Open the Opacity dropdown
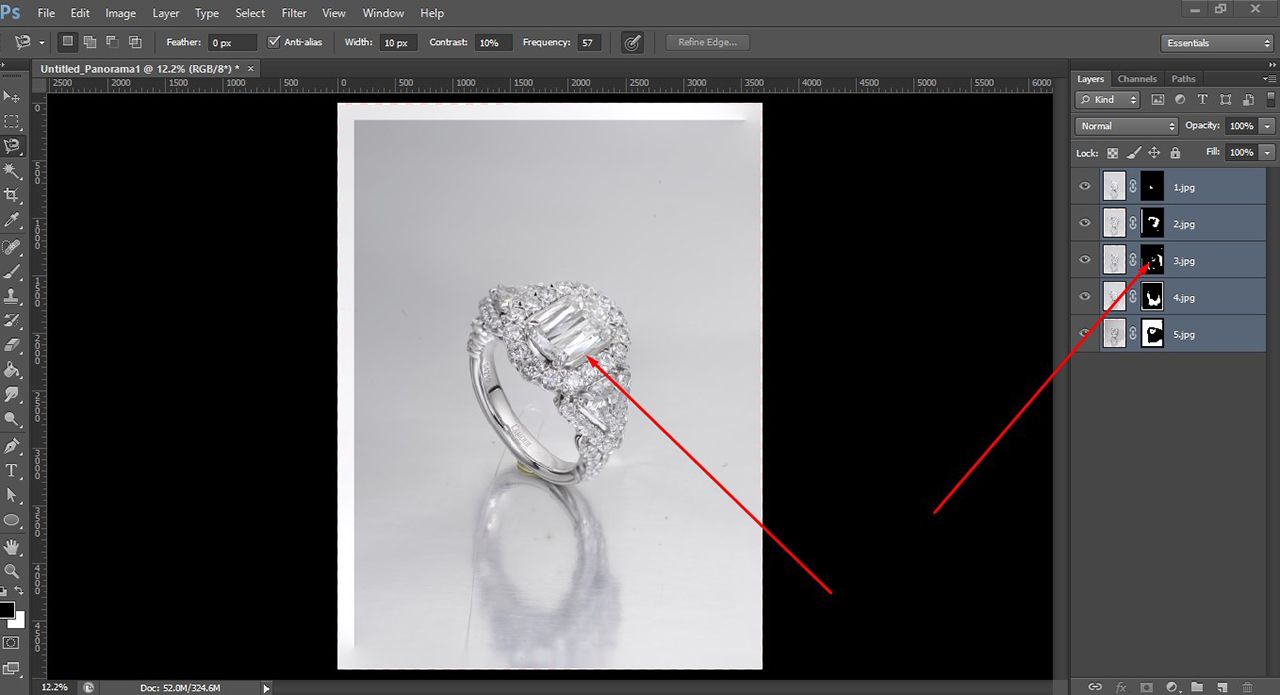This screenshot has width=1280, height=695. tap(1266, 125)
